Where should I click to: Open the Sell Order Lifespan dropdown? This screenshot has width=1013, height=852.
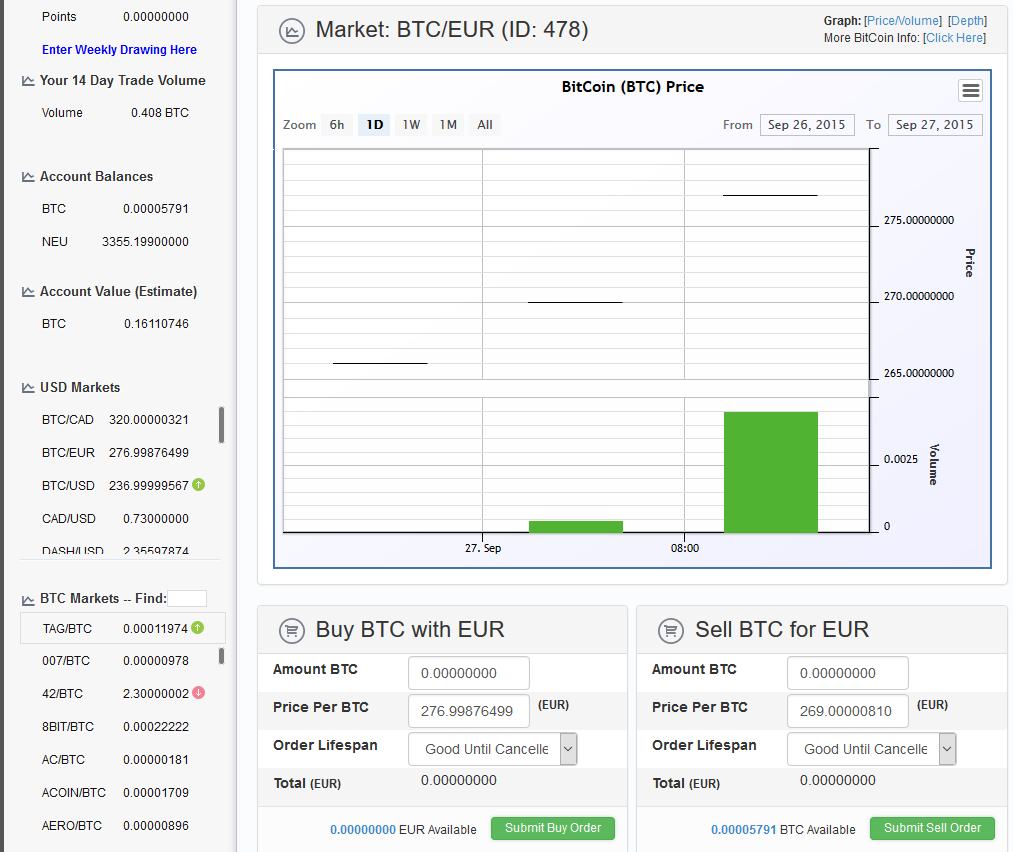tap(872, 749)
